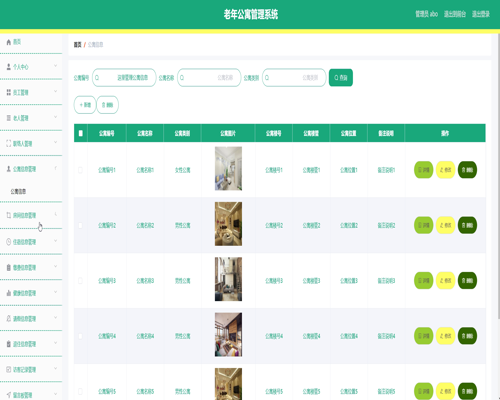Click the 首页 home icon in sidebar
Screen dimensions: 500x400
point(9,42)
